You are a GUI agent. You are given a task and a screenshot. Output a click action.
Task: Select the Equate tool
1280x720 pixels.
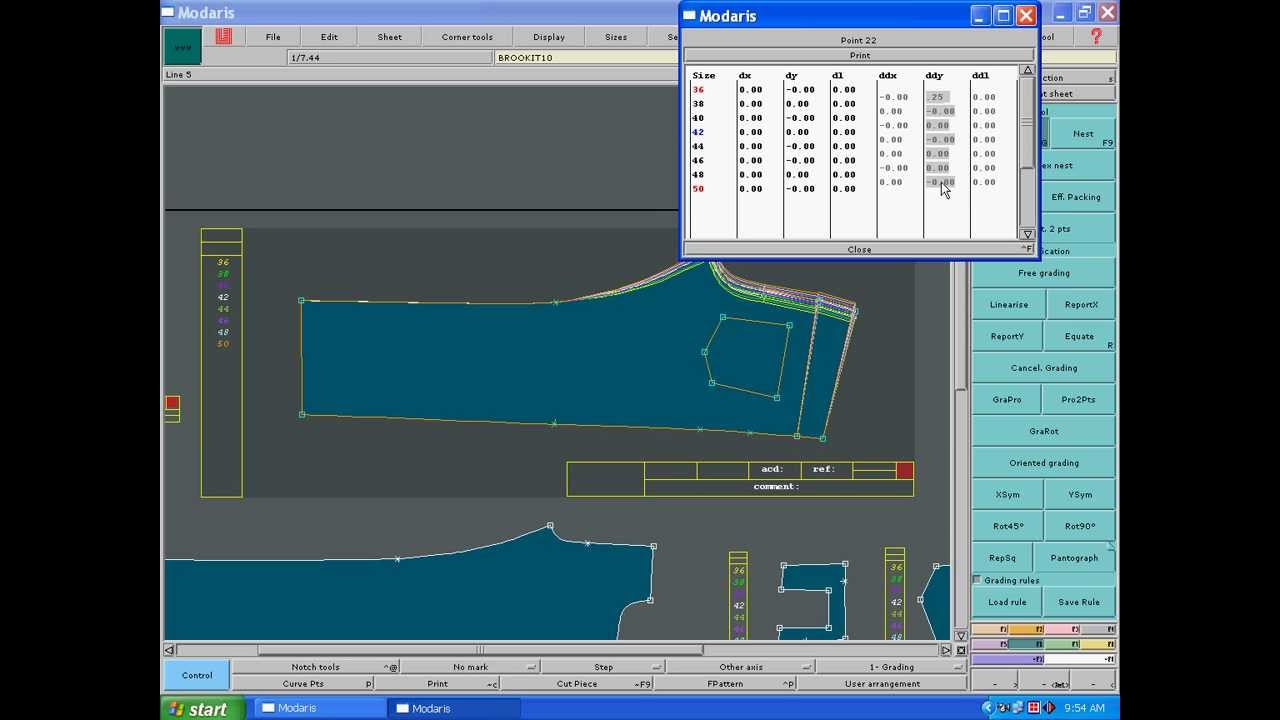coord(1079,336)
